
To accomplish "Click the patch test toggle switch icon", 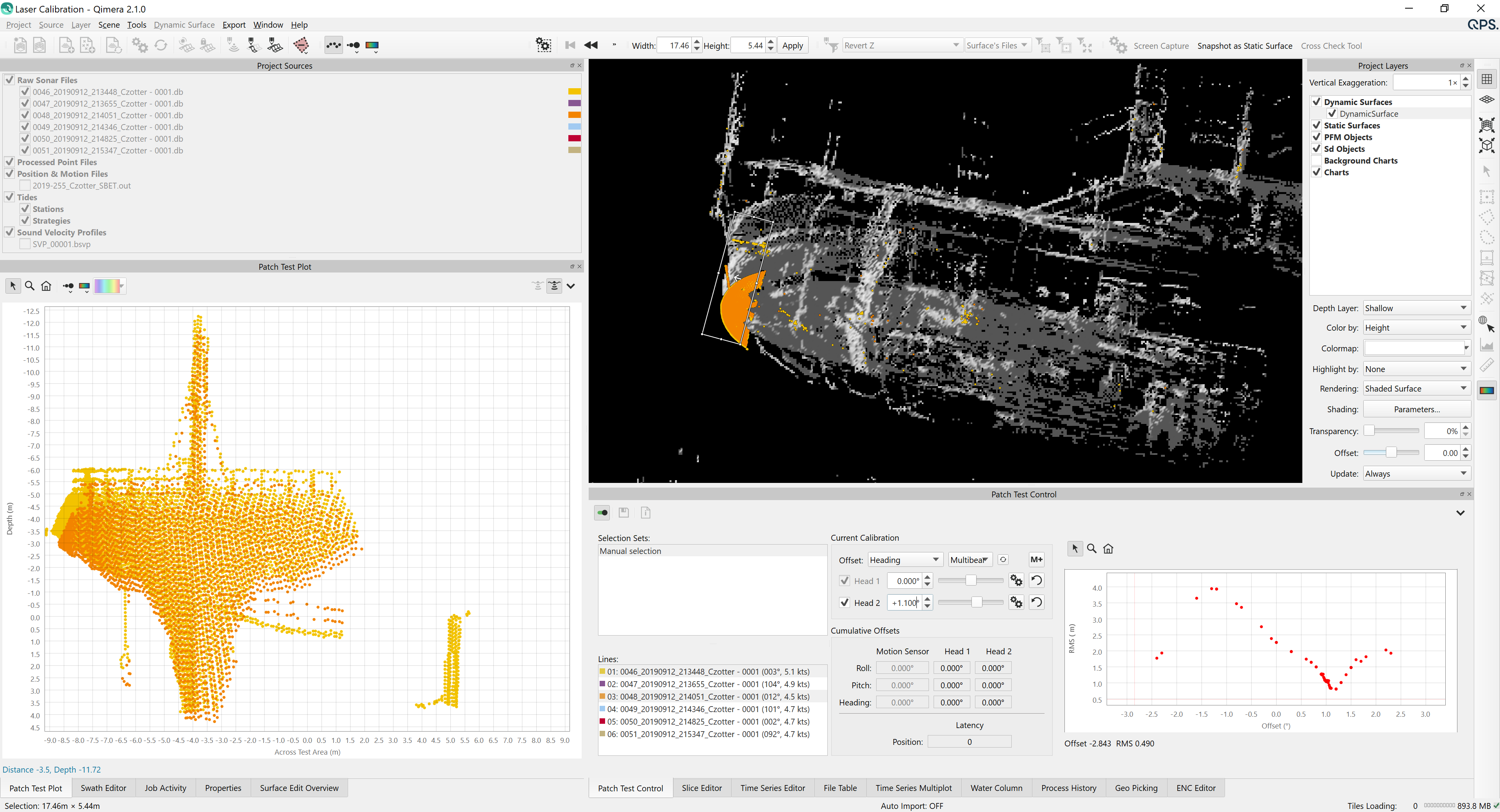I will tap(602, 513).
